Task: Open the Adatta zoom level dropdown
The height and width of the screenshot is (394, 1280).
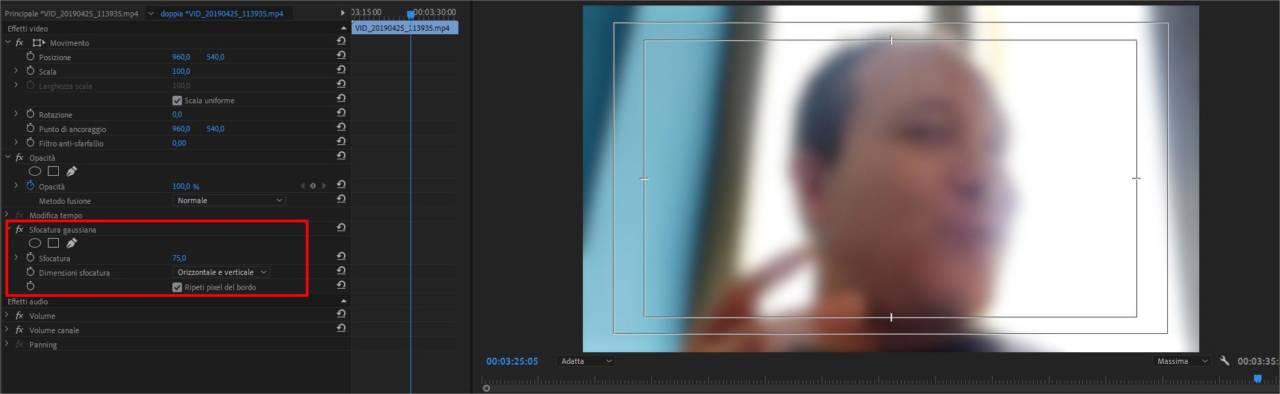Action: point(586,361)
